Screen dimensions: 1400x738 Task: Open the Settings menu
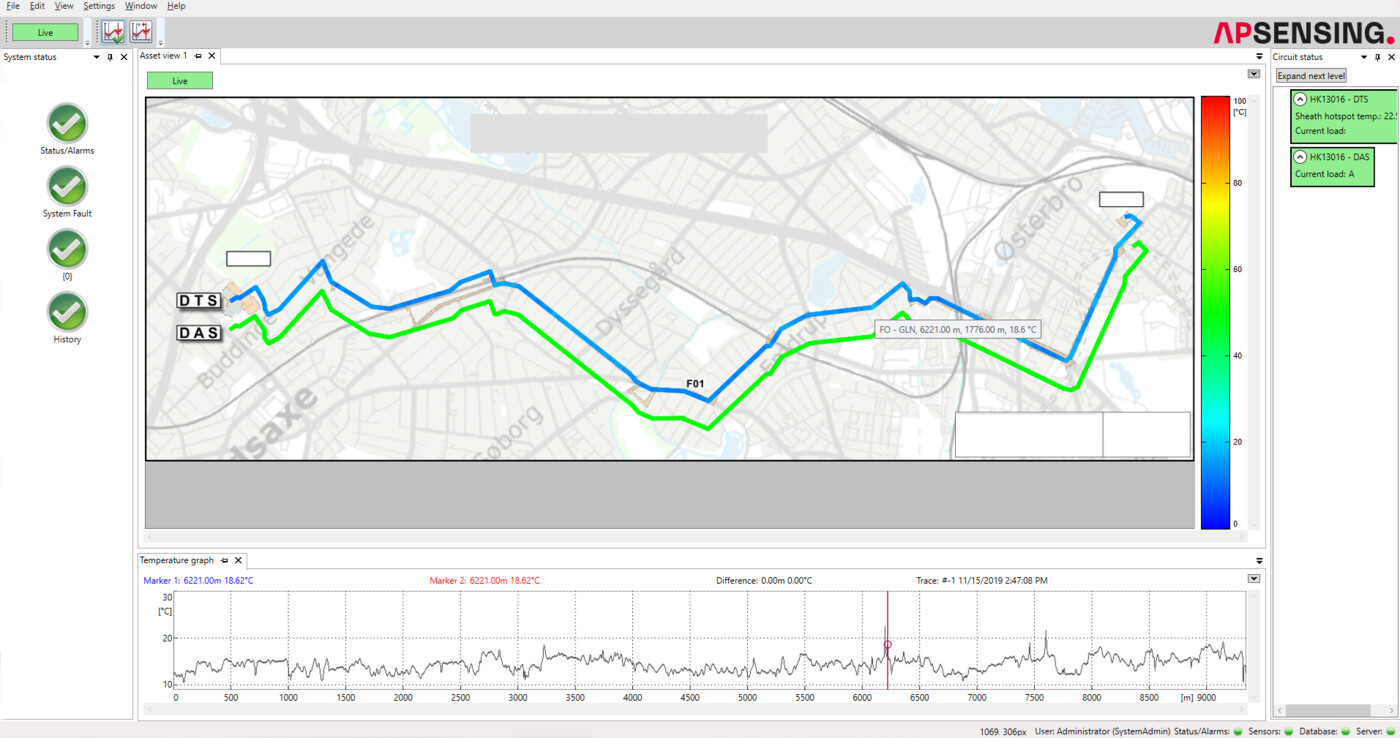pos(99,6)
